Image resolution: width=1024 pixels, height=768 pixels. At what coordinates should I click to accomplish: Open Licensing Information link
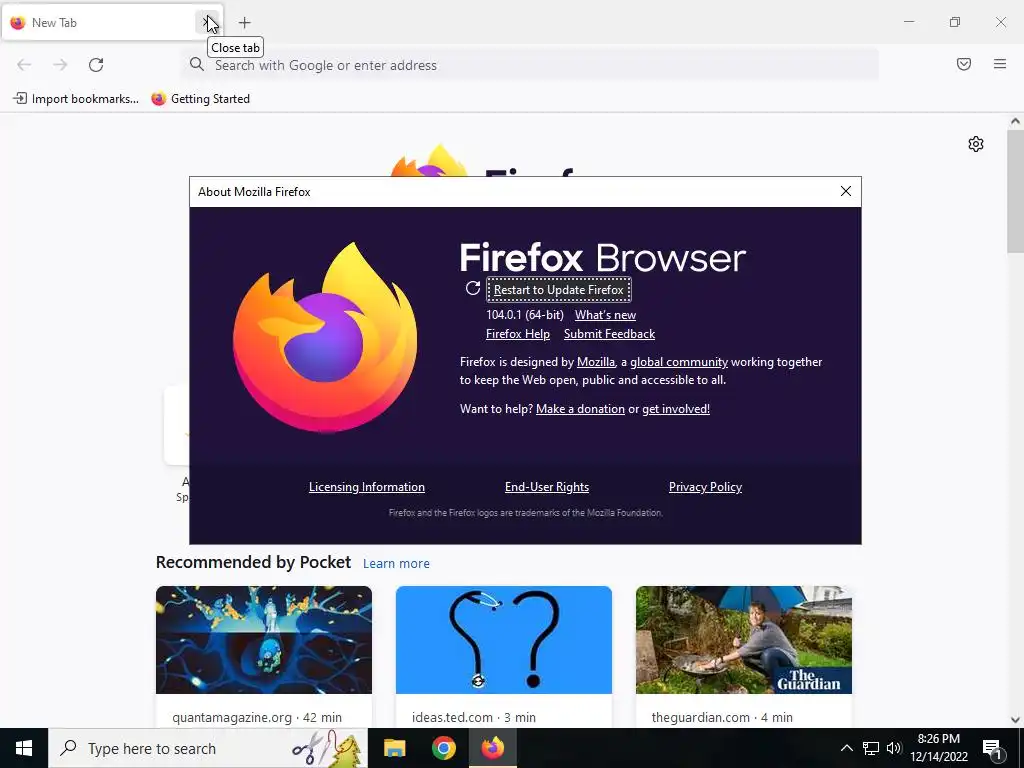click(x=366, y=487)
